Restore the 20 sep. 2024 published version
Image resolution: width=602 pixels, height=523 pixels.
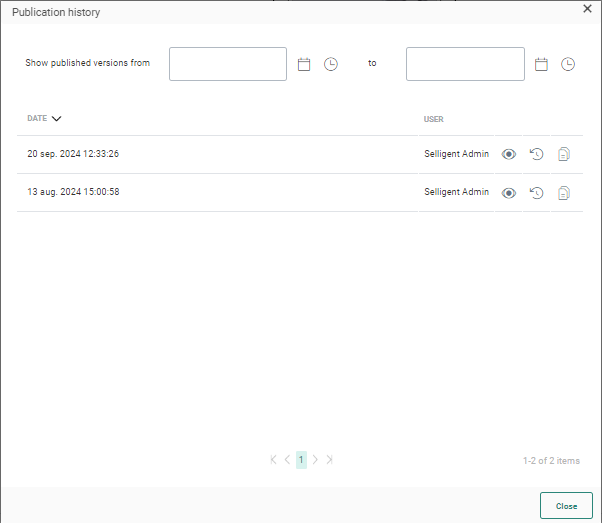pyautogui.click(x=536, y=154)
